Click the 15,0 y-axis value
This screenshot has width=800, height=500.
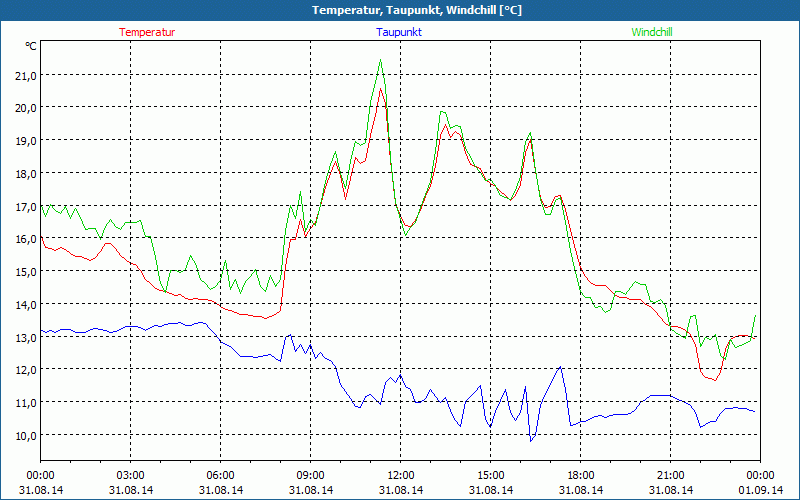click(x=26, y=272)
